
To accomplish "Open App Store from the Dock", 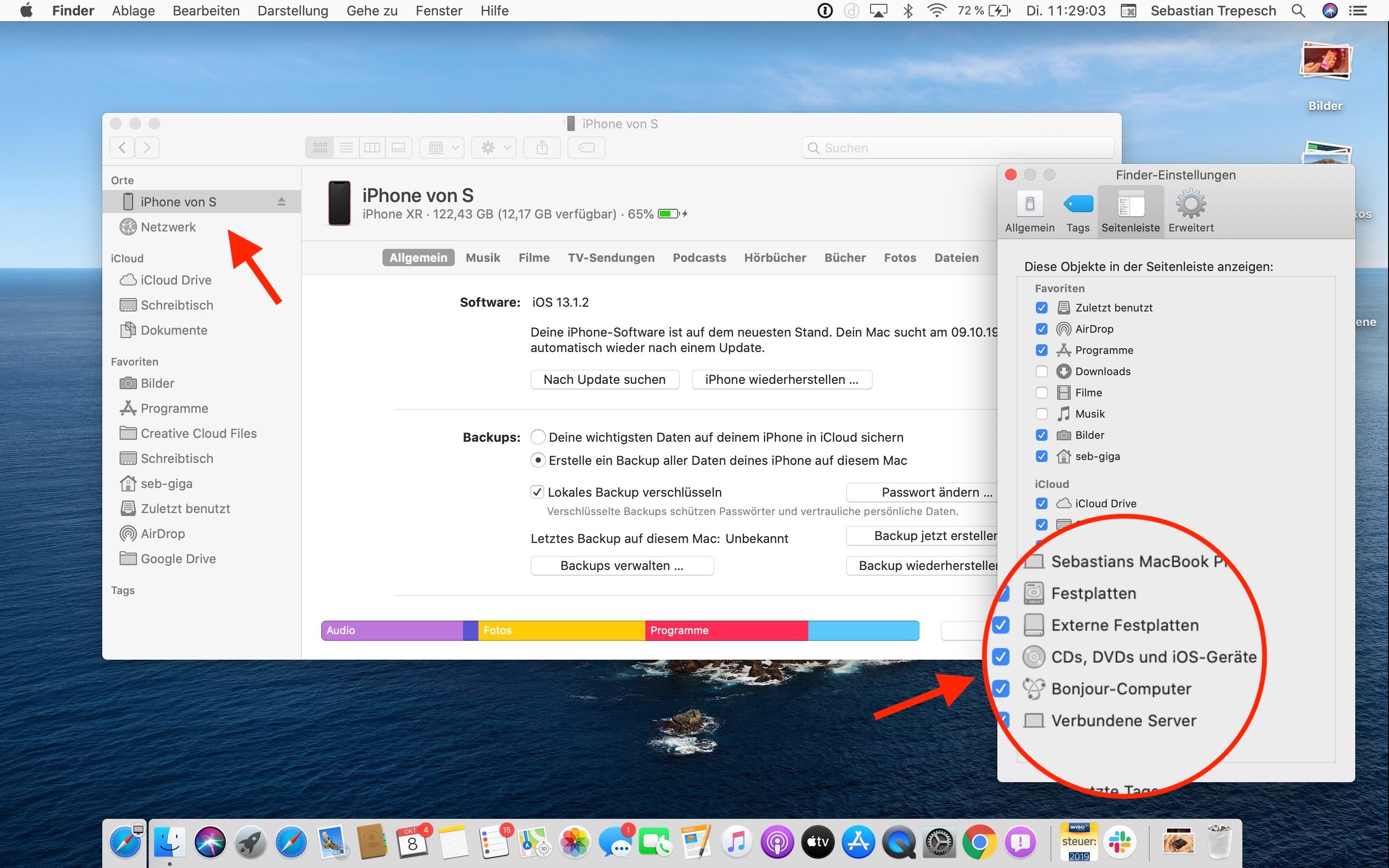I will click(x=858, y=842).
